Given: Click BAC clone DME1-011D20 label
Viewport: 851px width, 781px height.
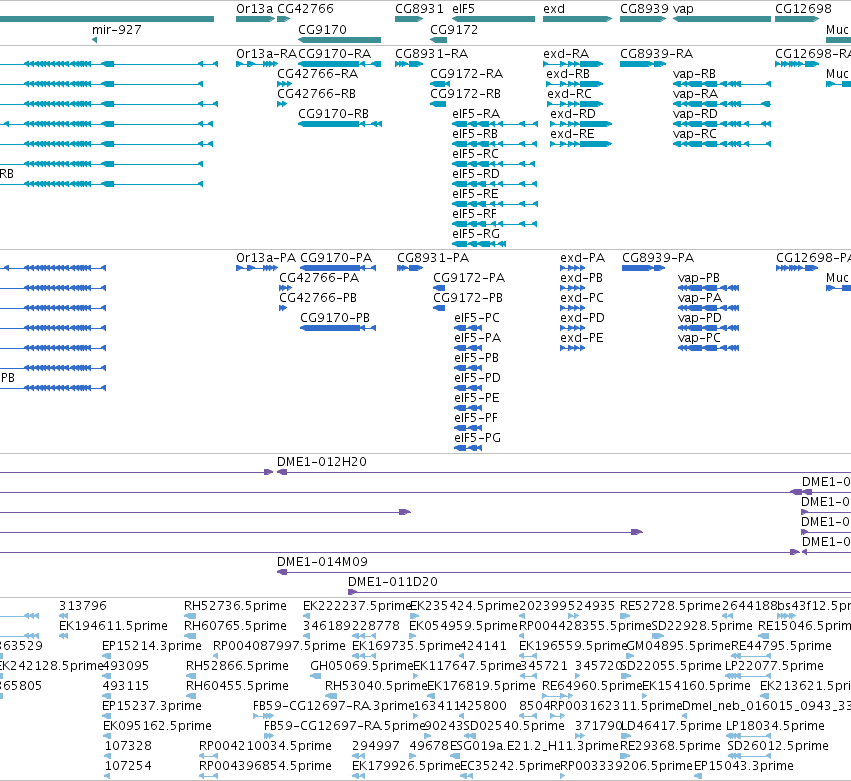Looking at the screenshot, I should tap(393, 582).
